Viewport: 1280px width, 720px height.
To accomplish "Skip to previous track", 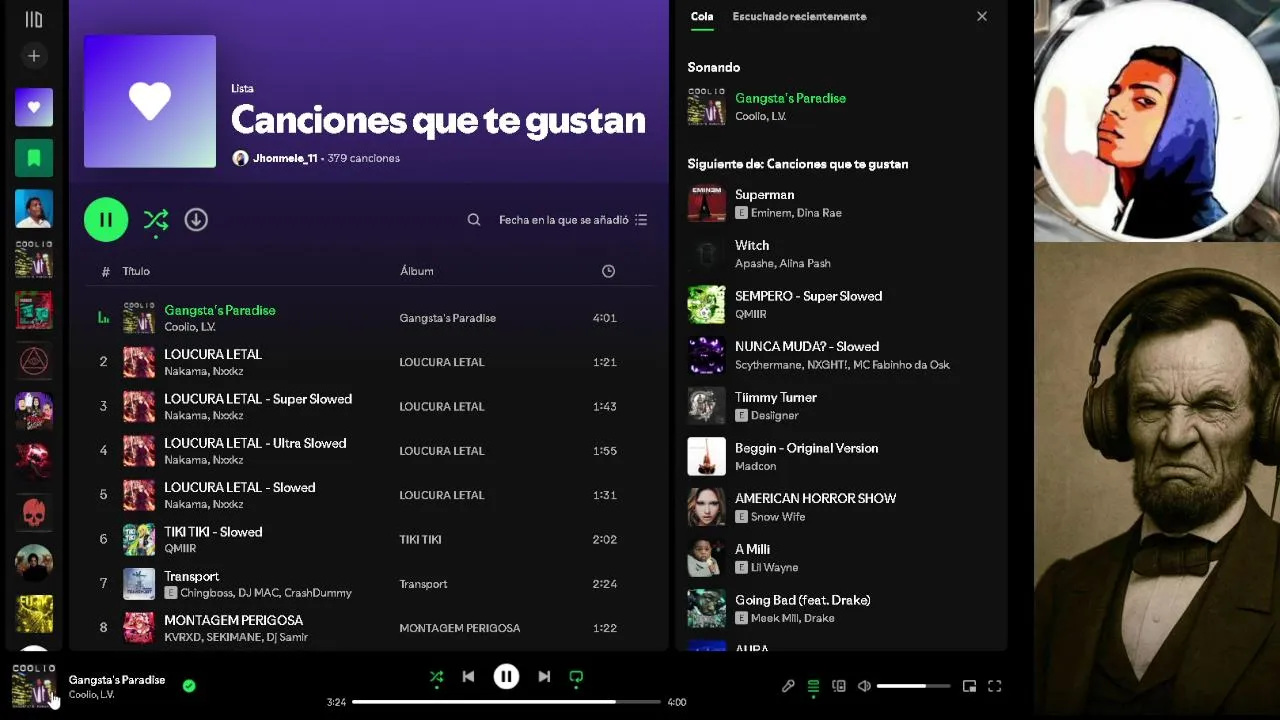I will point(468,677).
